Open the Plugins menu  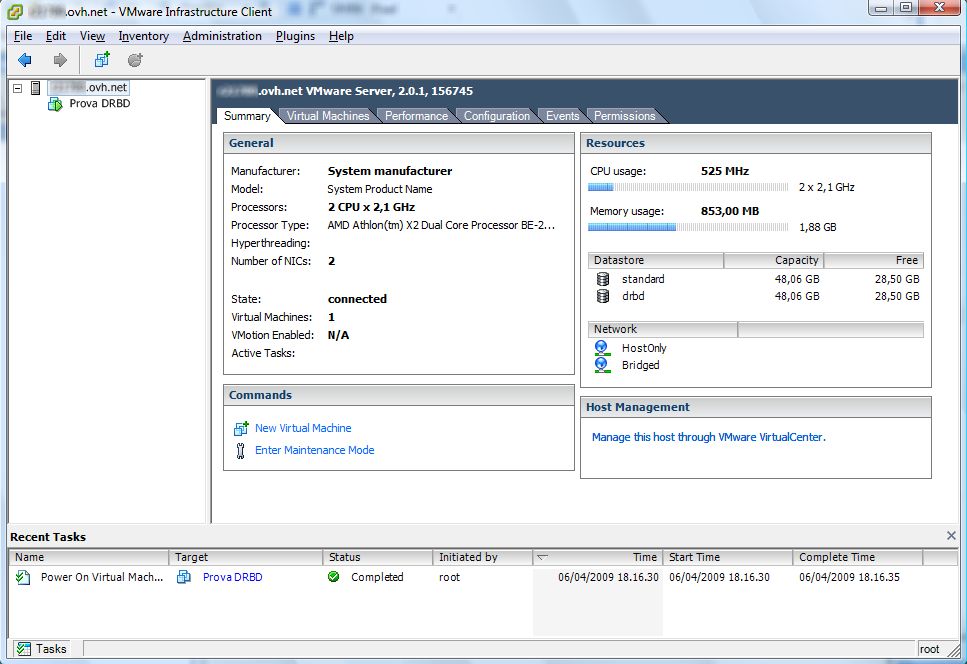[295, 36]
